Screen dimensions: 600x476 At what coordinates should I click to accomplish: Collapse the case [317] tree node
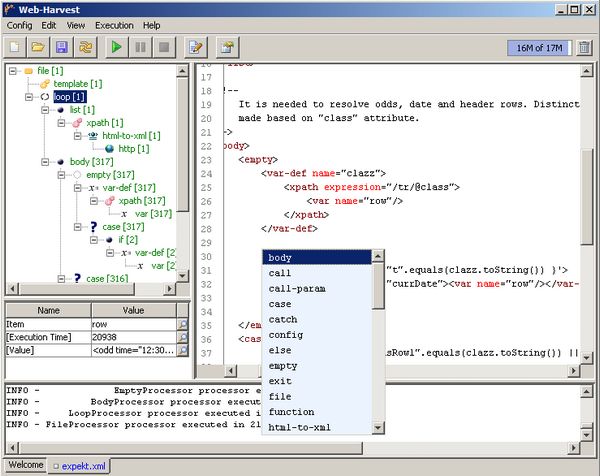[x=77, y=227]
